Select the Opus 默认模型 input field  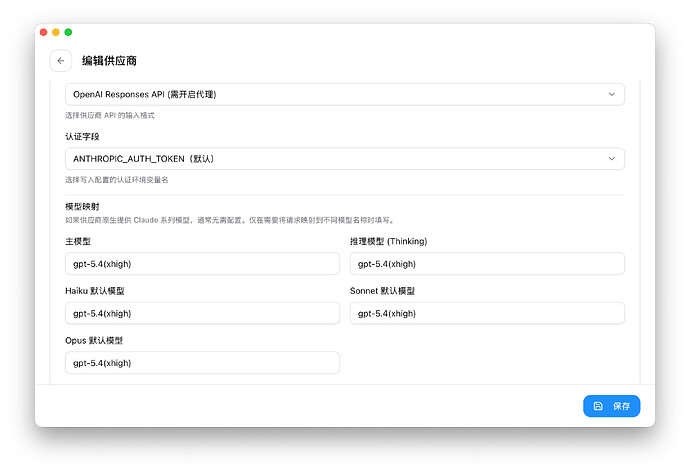click(x=202, y=363)
